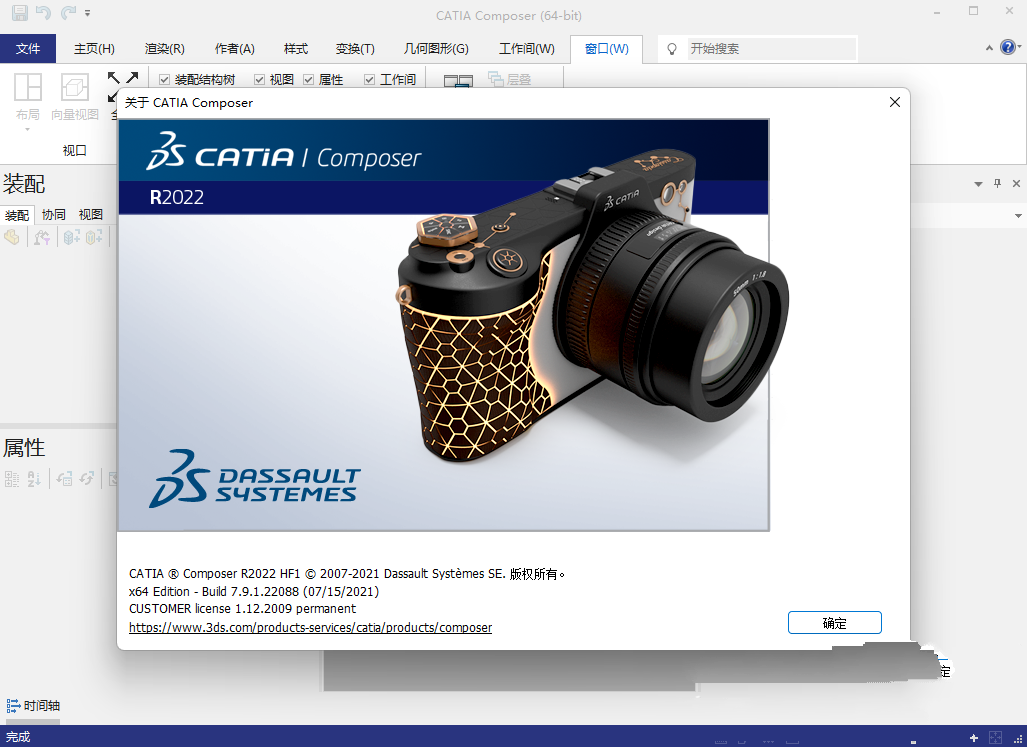This screenshot has height=747, width=1027.
Task: Select the 视图 tab in assembly panel
Action: 90,215
